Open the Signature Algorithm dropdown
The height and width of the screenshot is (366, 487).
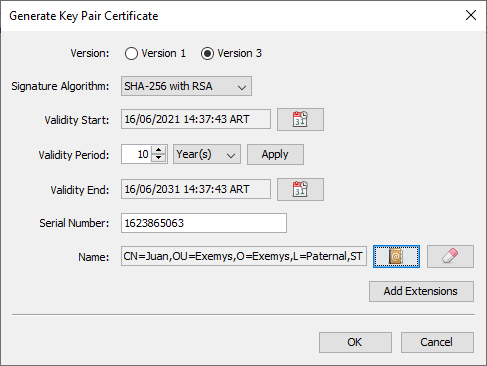pyautogui.click(x=186, y=86)
